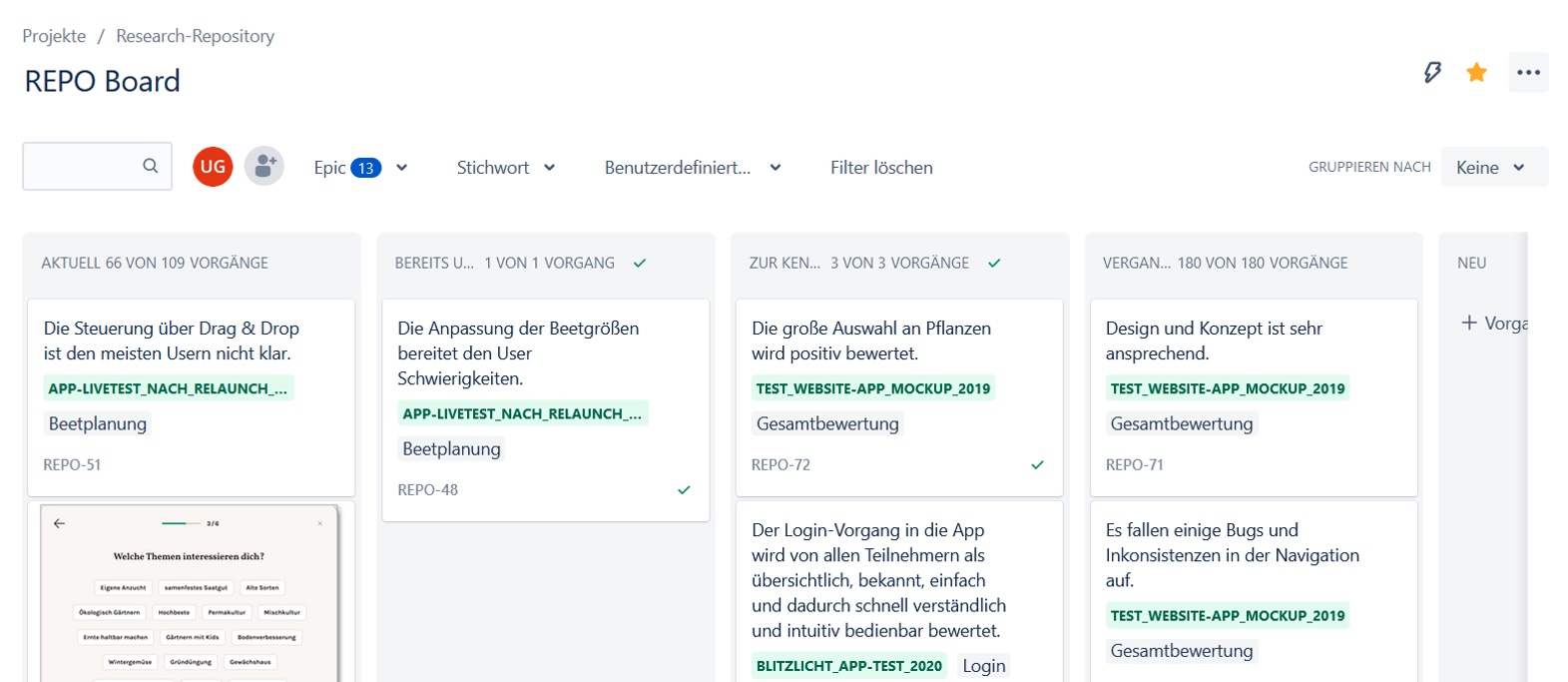The width and height of the screenshot is (1568, 682).
Task: Select the UG user avatar filter
Action: [x=213, y=167]
